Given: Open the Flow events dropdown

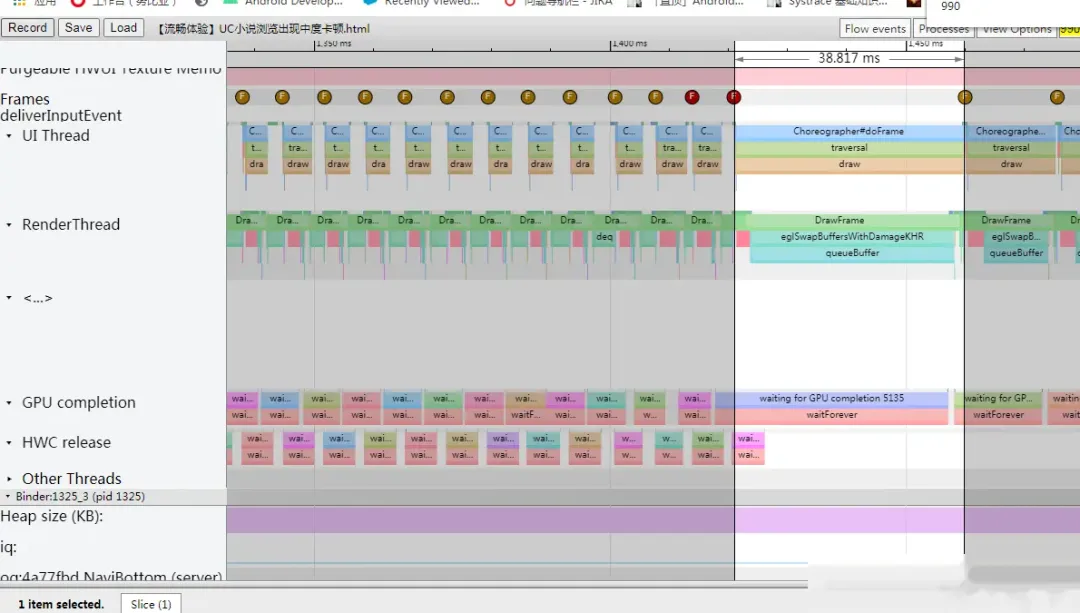Looking at the screenshot, I should click(x=875, y=28).
